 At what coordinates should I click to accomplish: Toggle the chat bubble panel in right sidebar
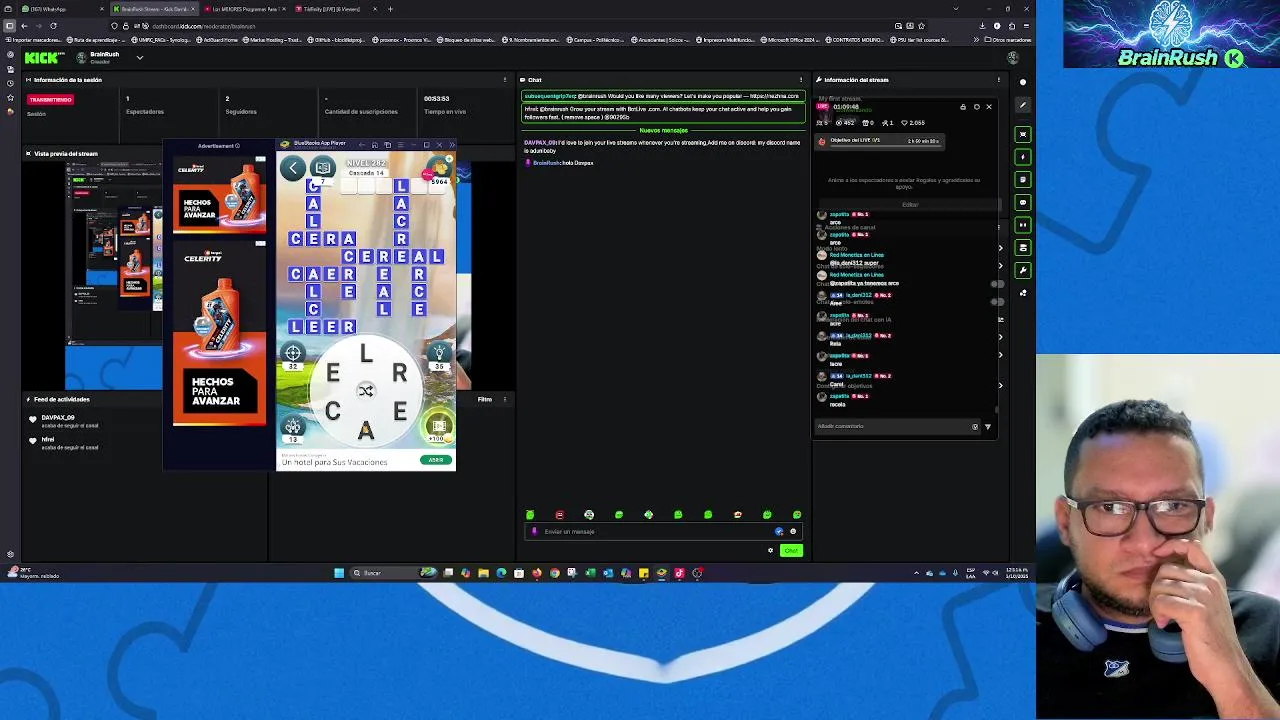tap(1023, 202)
